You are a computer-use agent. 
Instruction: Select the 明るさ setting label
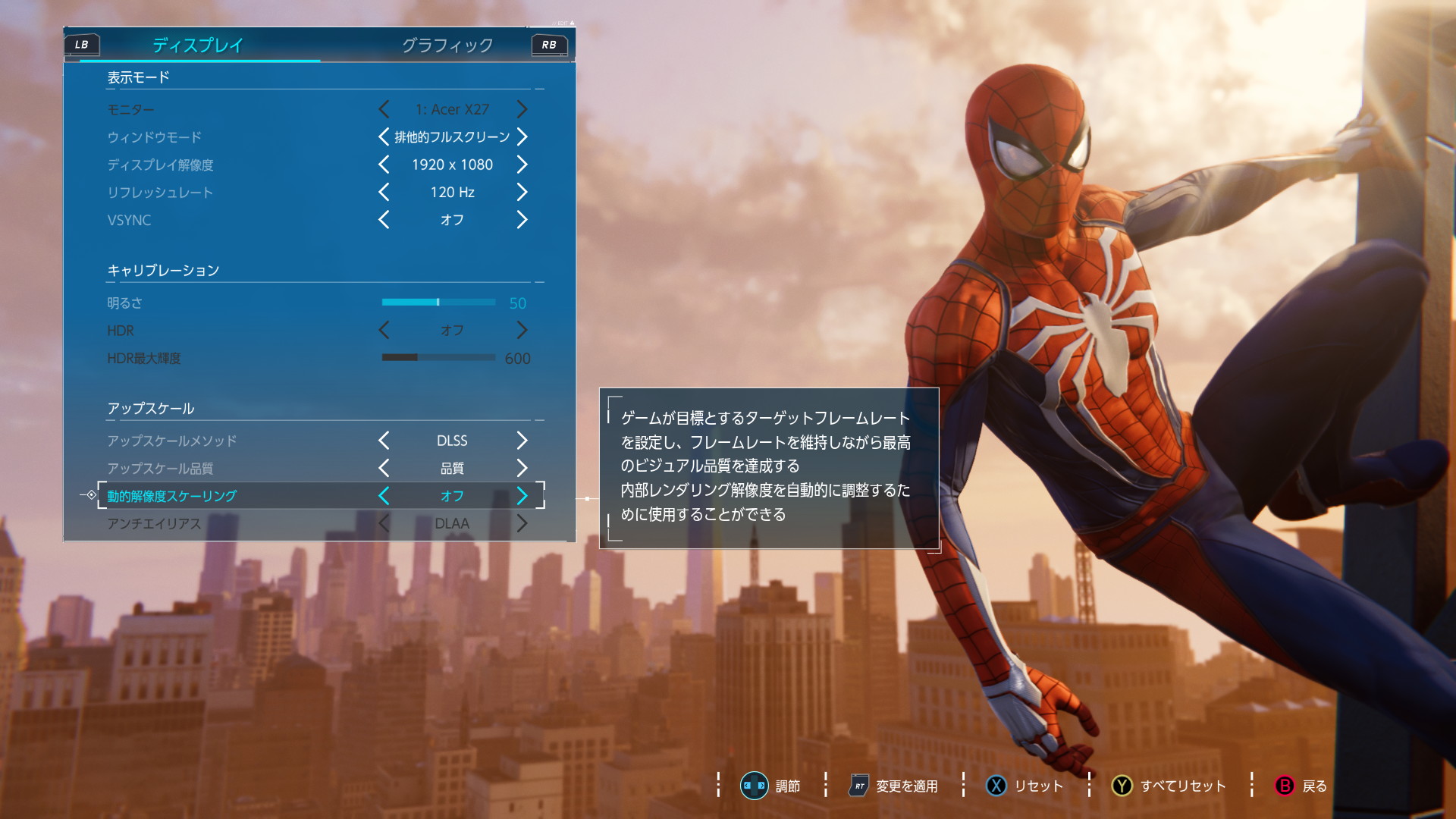point(124,303)
